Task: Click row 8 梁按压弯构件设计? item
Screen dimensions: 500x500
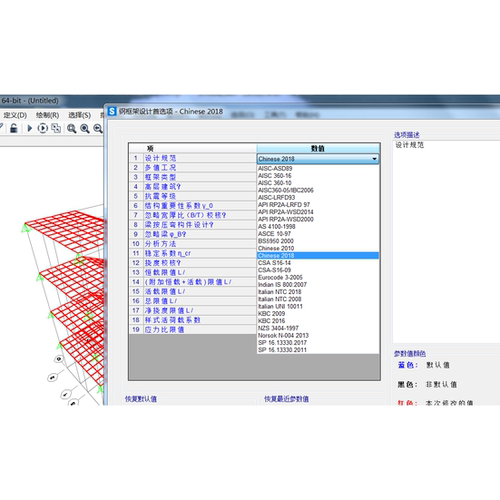Action: [200, 225]
